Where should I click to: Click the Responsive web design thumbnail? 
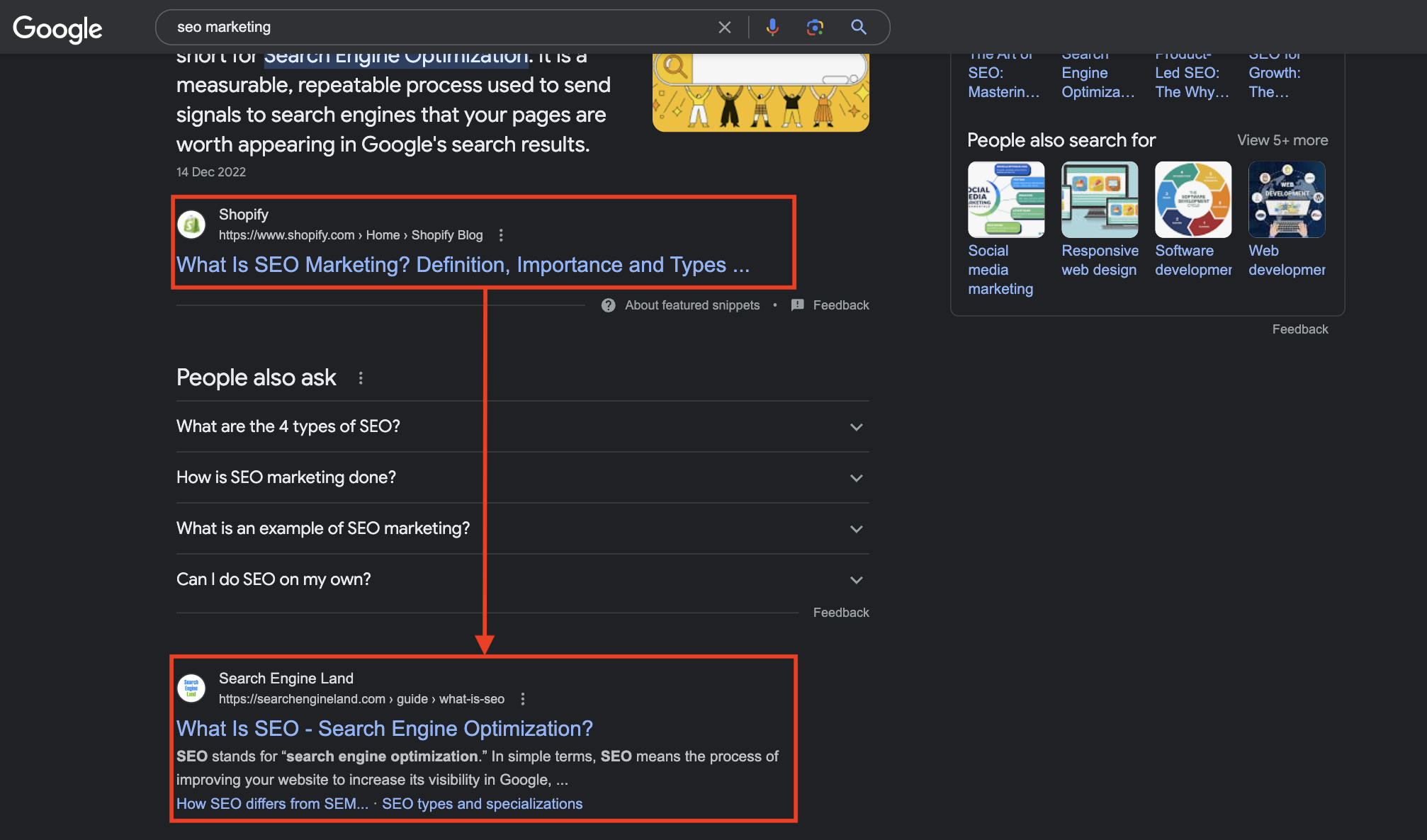(1100, 199)
